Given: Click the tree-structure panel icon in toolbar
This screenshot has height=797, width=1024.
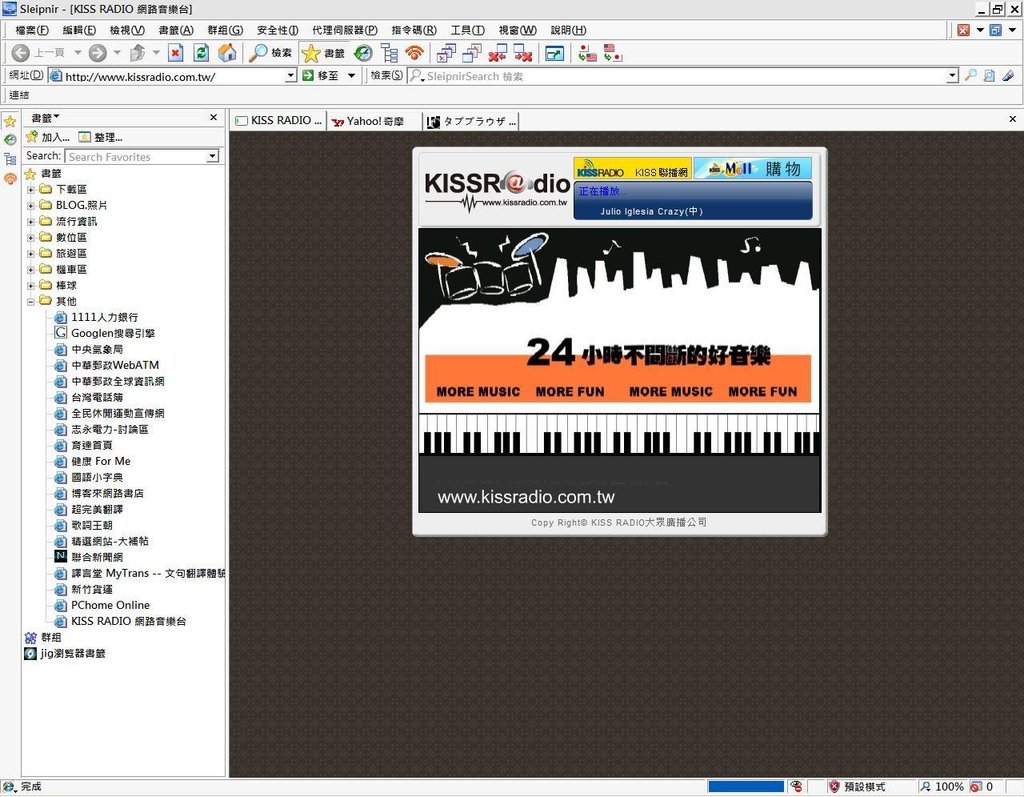Looking at the screenshot, I should (x=390, y=53).
